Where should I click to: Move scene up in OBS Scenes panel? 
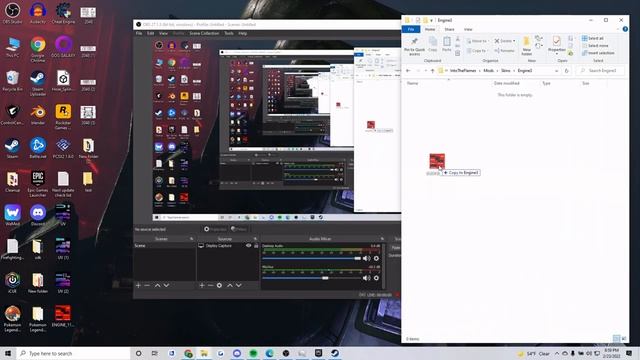coord(158,285)
